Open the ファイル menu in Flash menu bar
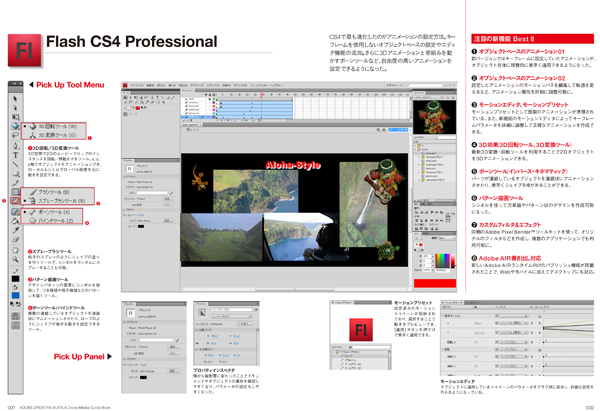The height and width of the screenshot is (411, 600). pyautogui.click(x=137, y=85)
